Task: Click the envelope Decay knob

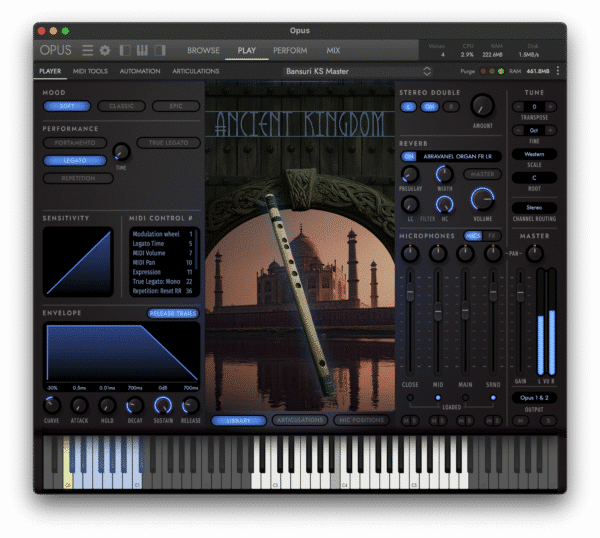Action: click(x=135, y=406)
